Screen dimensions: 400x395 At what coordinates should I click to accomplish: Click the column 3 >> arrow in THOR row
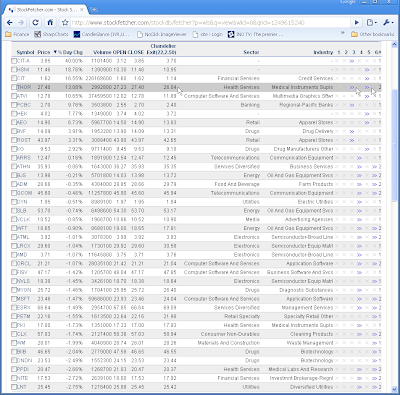pos(352,87)
